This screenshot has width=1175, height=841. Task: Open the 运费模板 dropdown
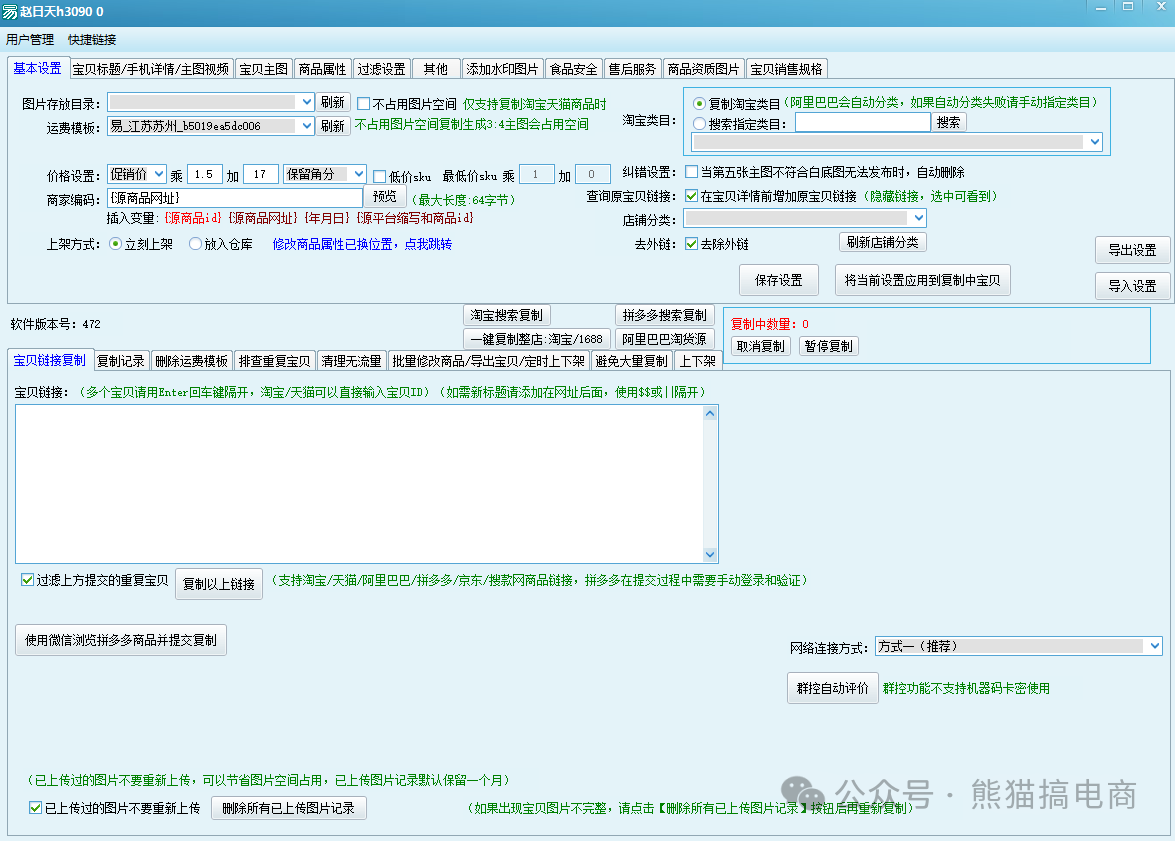coord(305,126)
